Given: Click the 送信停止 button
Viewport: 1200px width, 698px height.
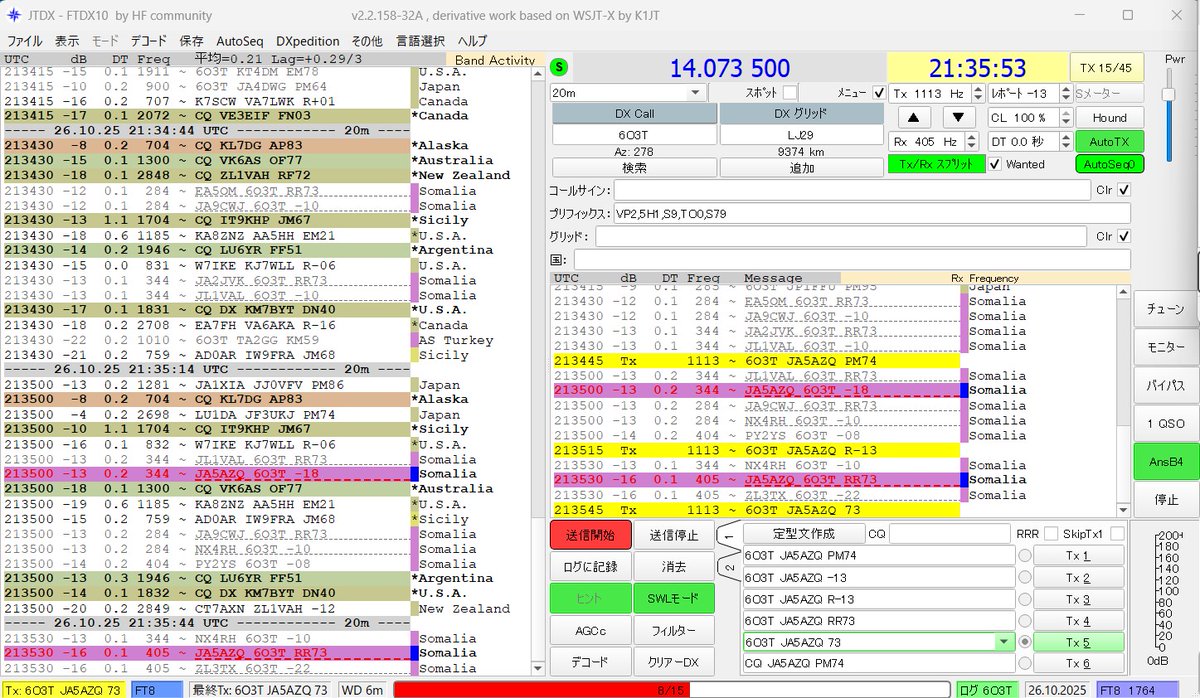Looking at the screenshot, I should click(674, 535).
